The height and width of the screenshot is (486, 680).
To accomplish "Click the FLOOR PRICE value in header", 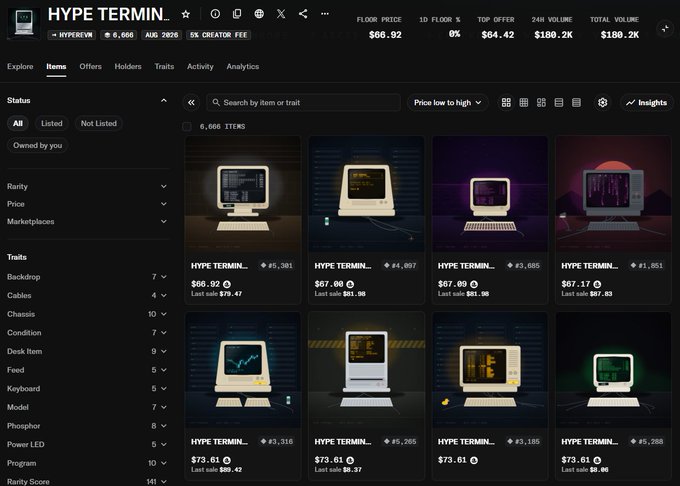I will click(x=385, y=35).
